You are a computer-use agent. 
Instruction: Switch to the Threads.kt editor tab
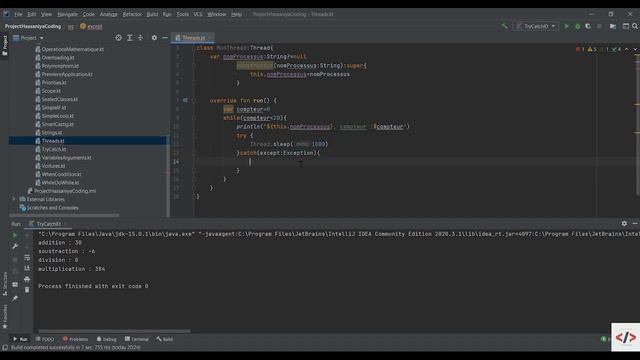[x=193, y=38]
